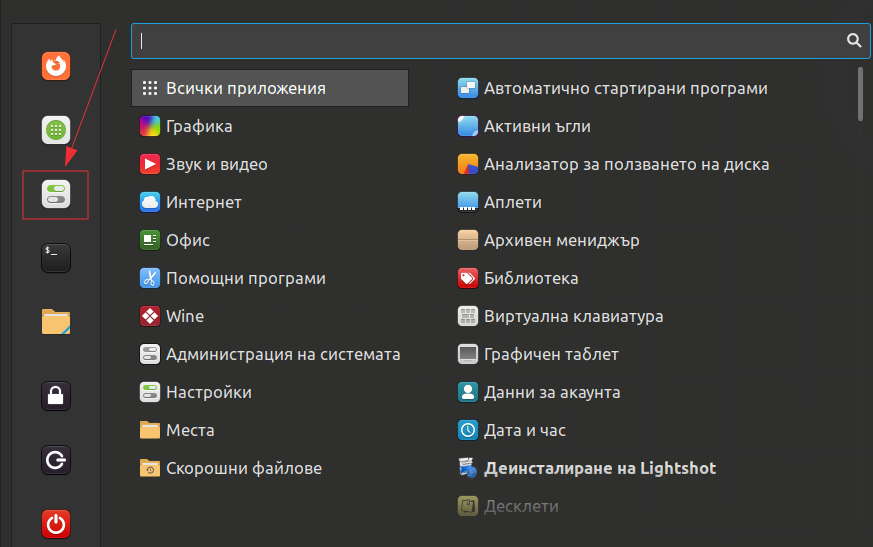This screenshot has width=873, height=547.
Task: Open the Графика category
Action: [270, 126]
